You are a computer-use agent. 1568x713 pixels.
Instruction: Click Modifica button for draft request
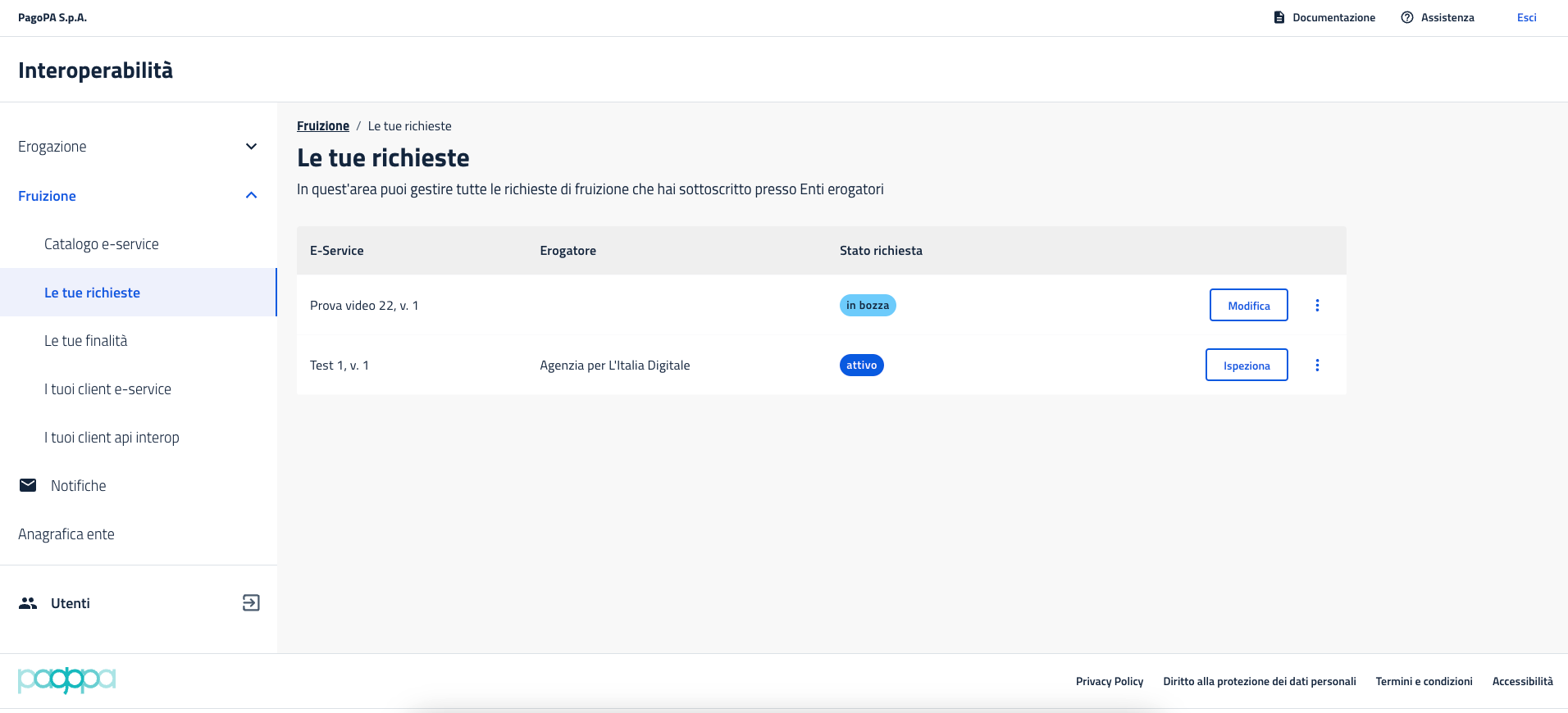pos(1248,305)
